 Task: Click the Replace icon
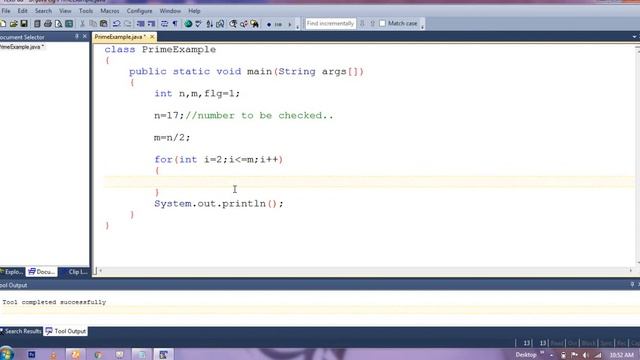pyautogui.click(x=244, y=24)
